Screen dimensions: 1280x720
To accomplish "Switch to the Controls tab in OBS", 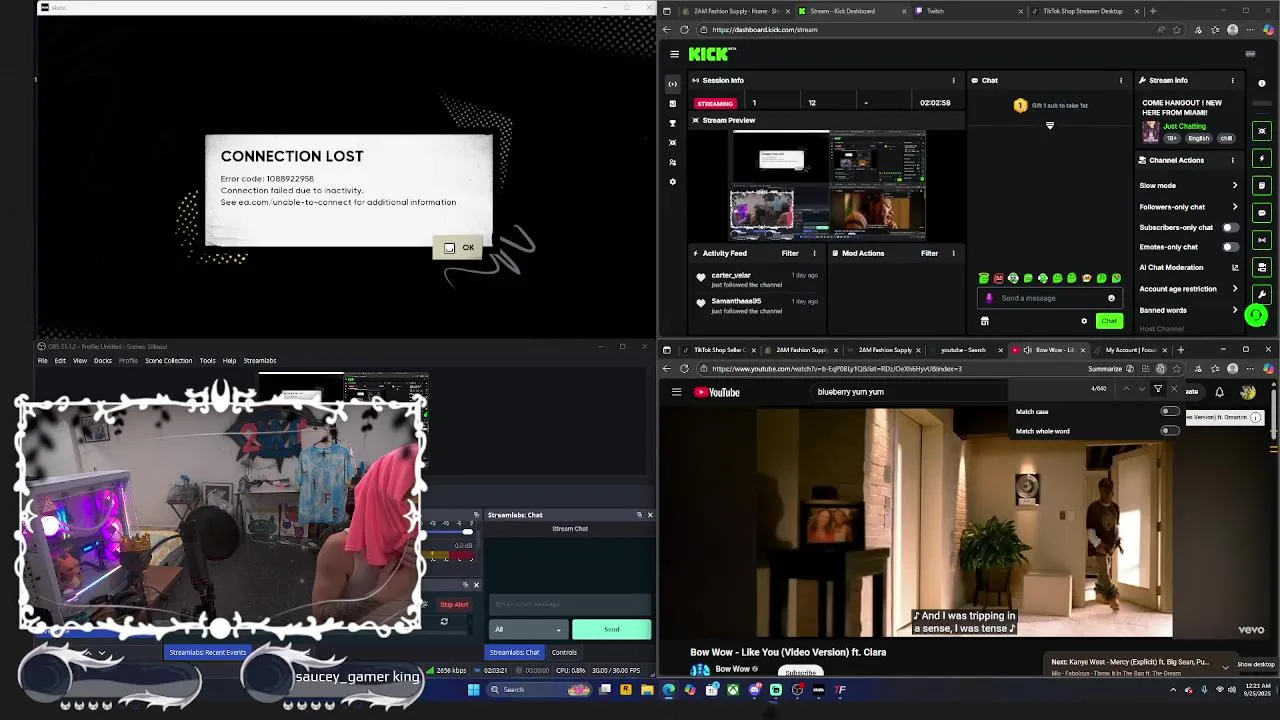I will pyautogui.click(x=564, y=652).
